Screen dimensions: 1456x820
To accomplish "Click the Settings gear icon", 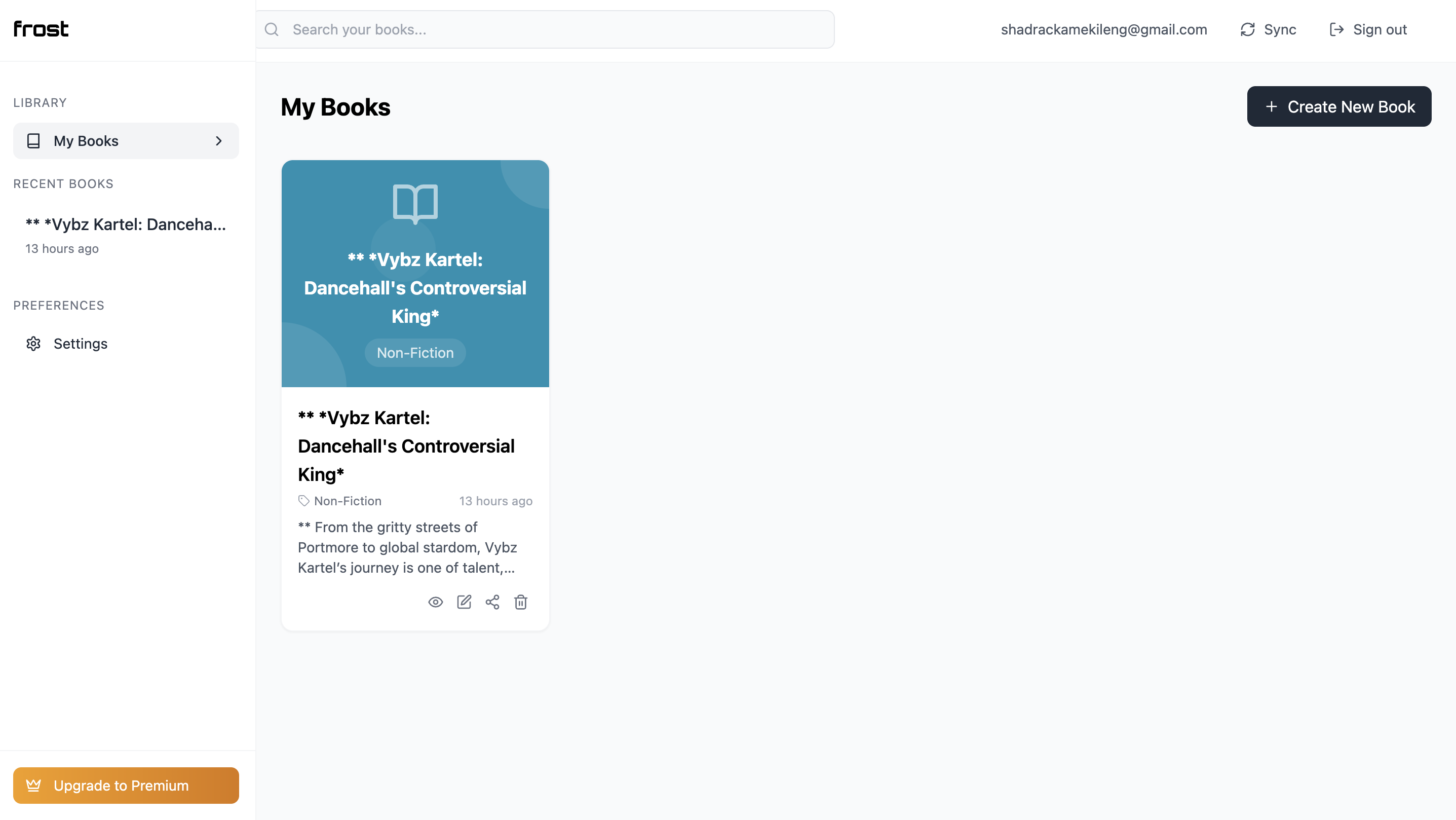I will pos(33,344).
